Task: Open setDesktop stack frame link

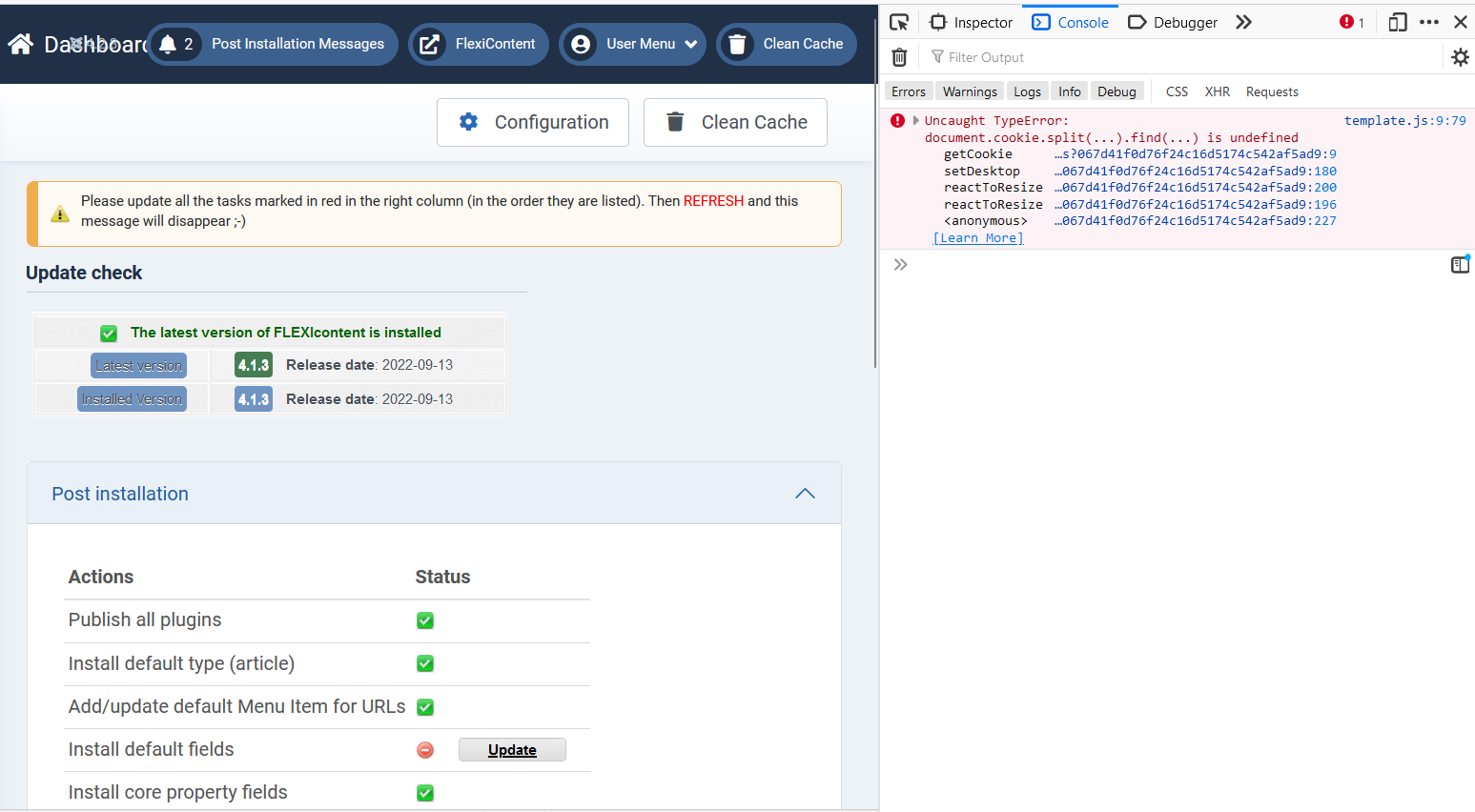Action: tap(1196, 171)
